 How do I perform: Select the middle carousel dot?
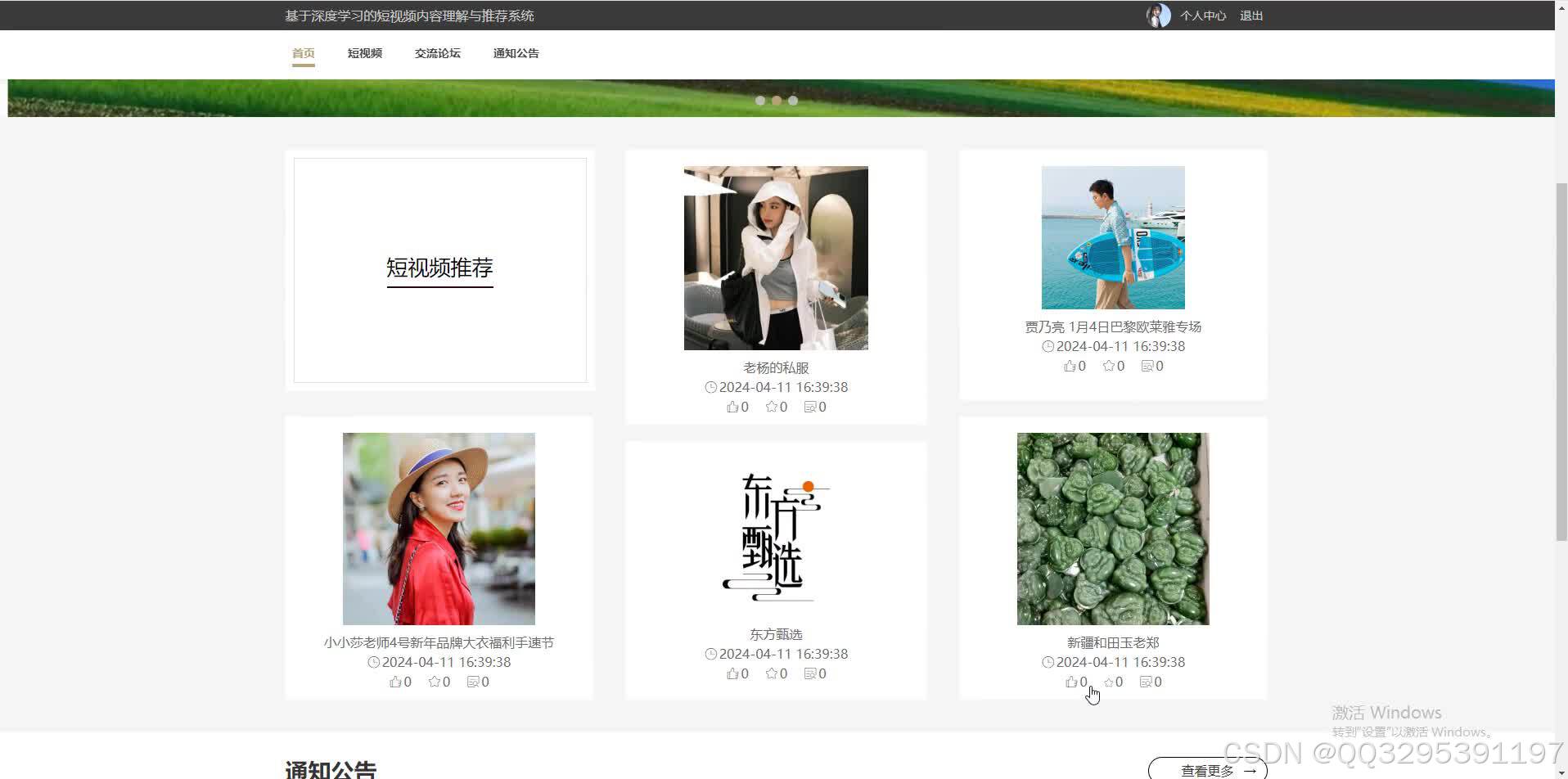777,101
